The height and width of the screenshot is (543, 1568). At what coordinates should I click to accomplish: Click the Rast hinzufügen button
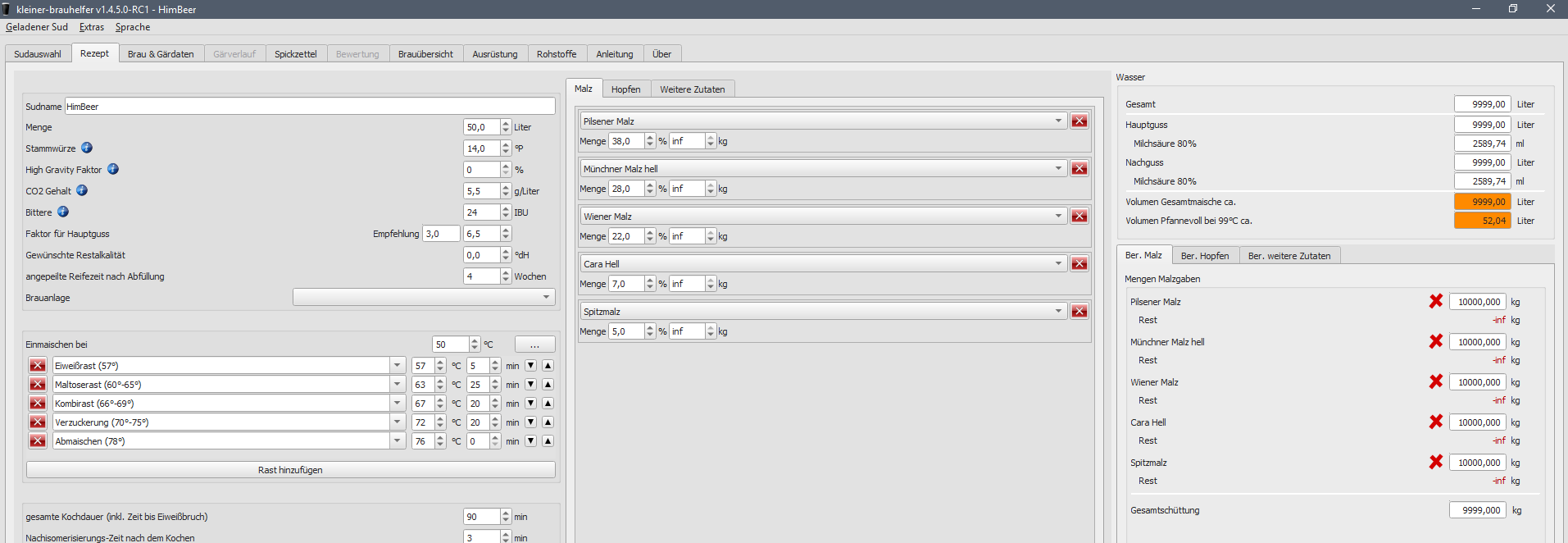[290, 470]
